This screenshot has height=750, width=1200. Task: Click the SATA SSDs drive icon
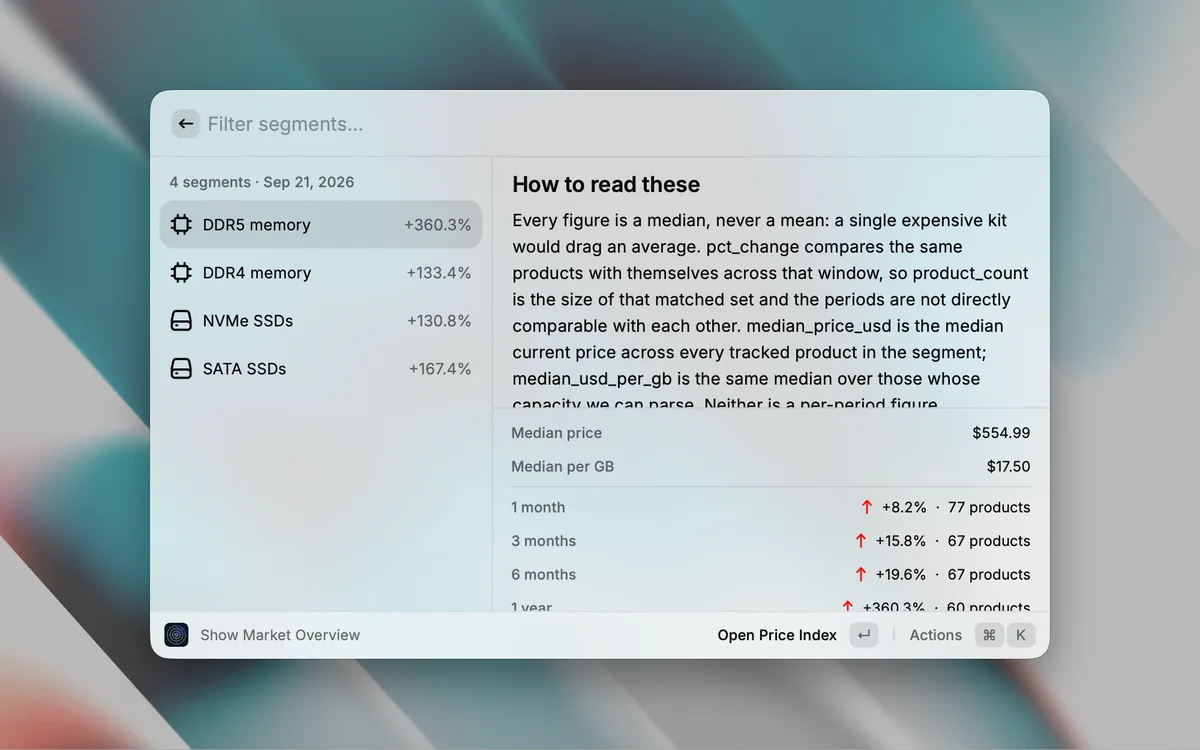tap(181, 369)
